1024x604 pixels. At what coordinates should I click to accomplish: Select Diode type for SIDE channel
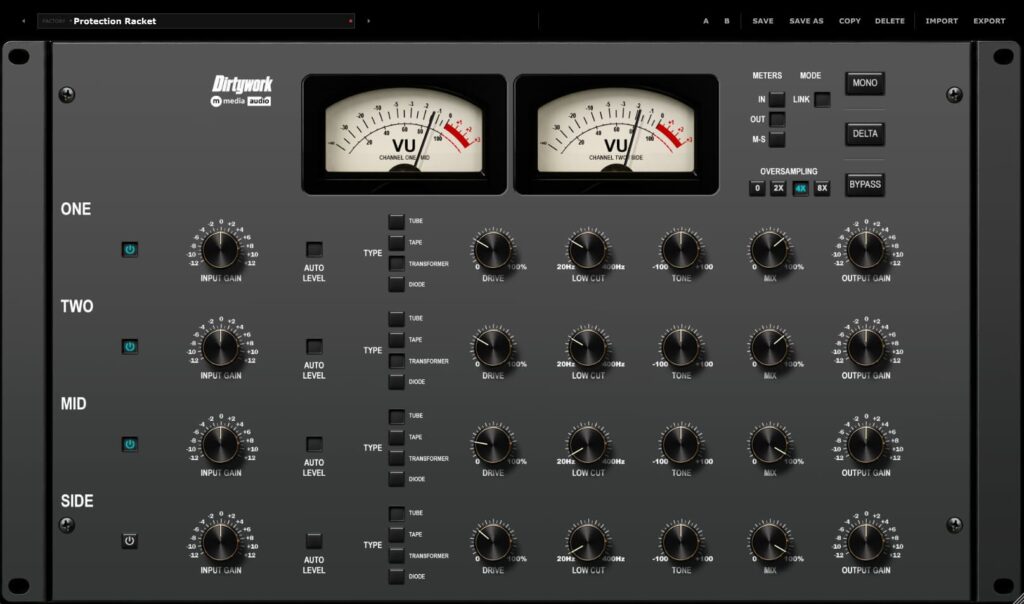(396, 577)
